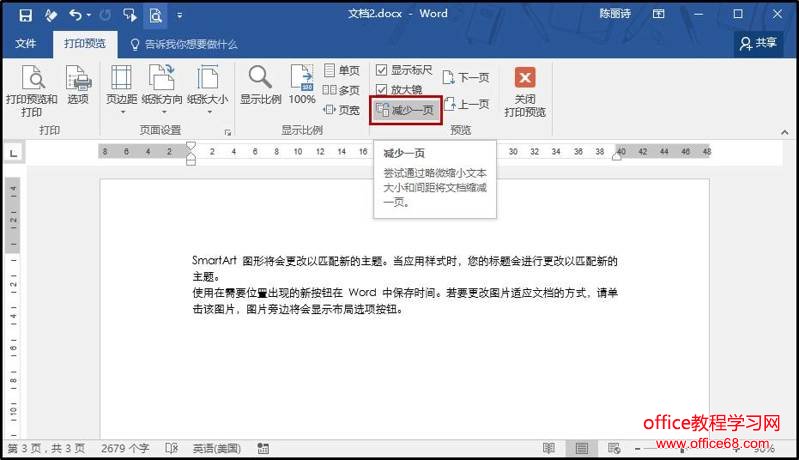Click 打印预览和打印 button
This screenshot has width=799, height=460.
[32, 91]
